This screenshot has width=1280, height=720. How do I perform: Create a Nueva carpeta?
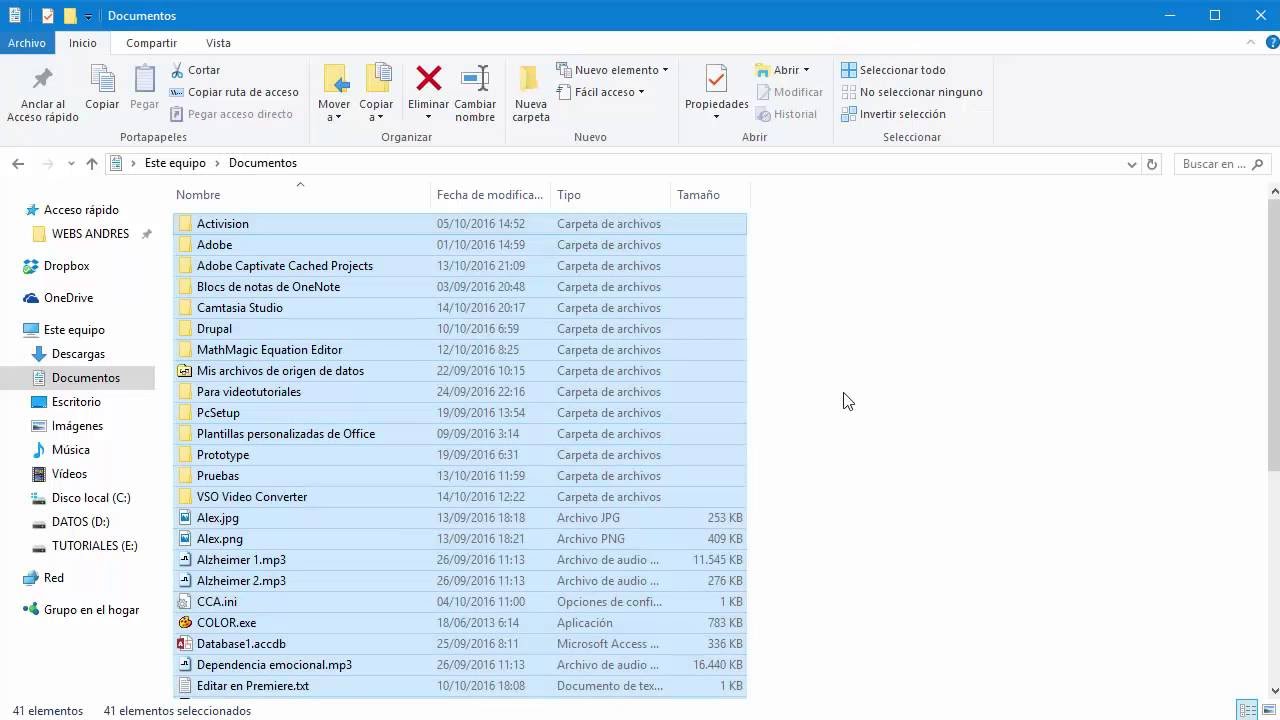pos(531,94)
